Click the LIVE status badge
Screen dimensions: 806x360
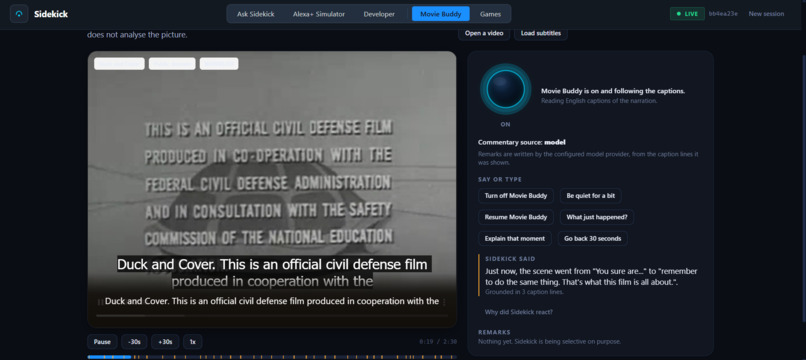pos(687,14)
